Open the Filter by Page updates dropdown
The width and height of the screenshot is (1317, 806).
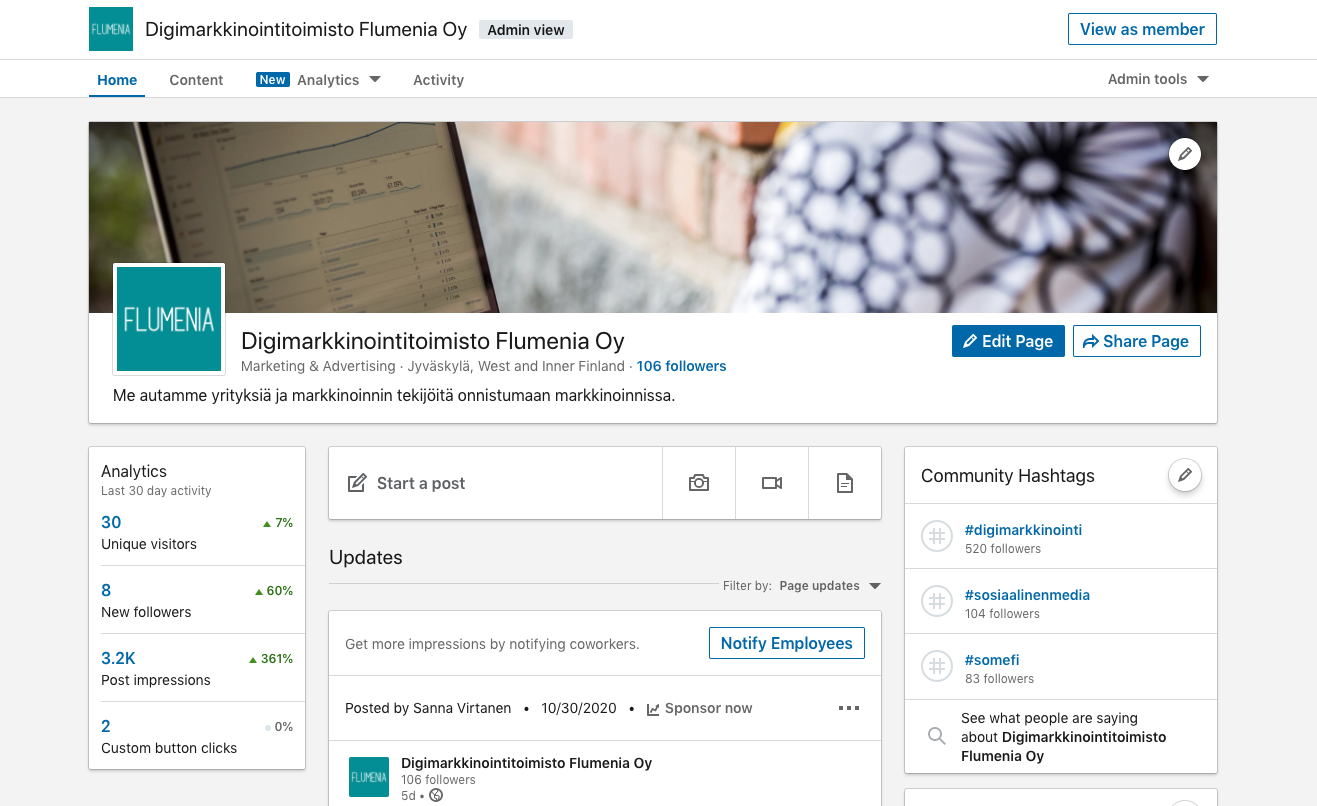coord(830,586)
